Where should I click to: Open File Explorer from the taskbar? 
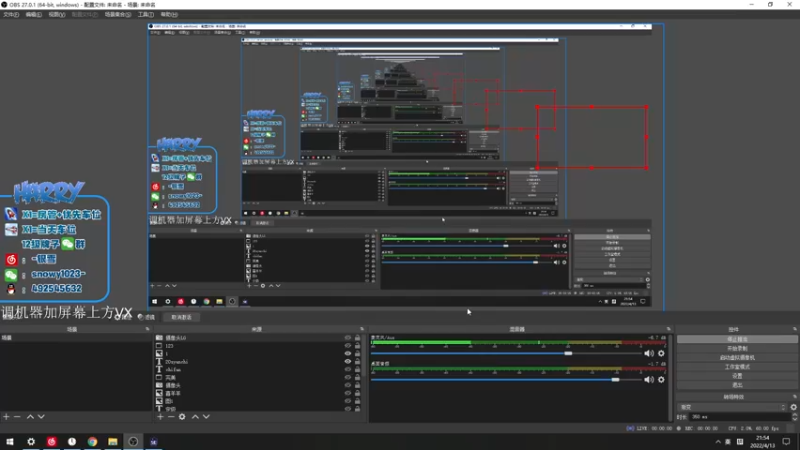point(113,441)
